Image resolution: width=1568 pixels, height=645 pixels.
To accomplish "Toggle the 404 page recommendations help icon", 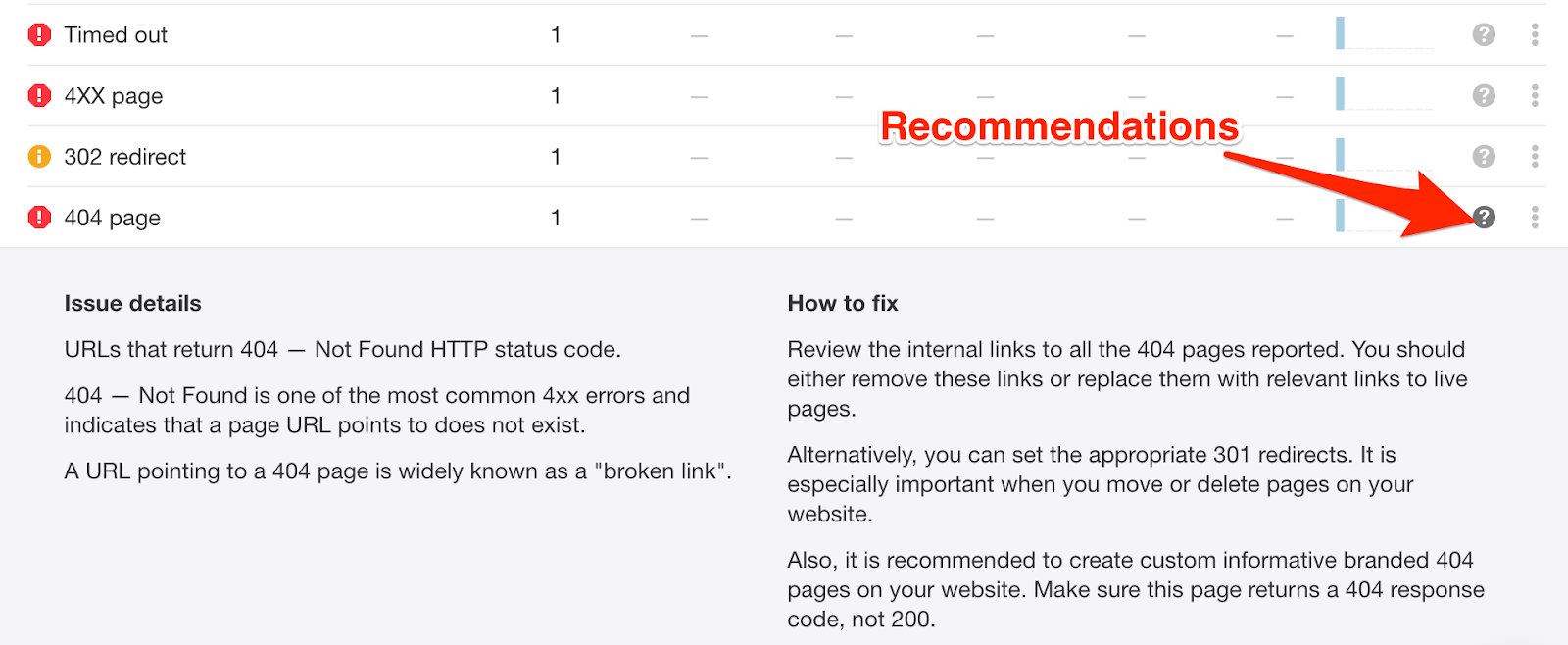I will (x=1484, y=218).
